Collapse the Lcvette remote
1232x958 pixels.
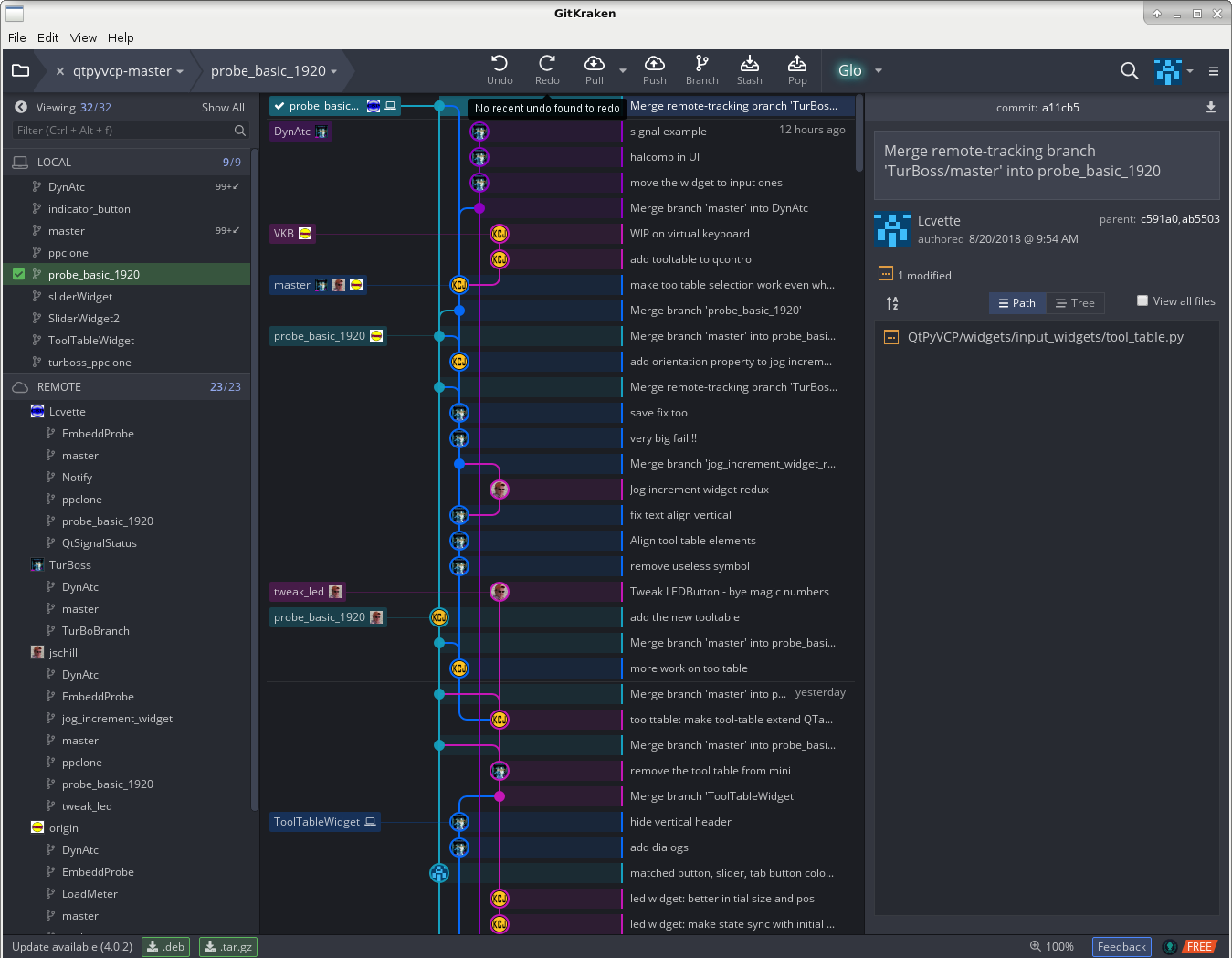pyautogui.click(x=68, y=412)
